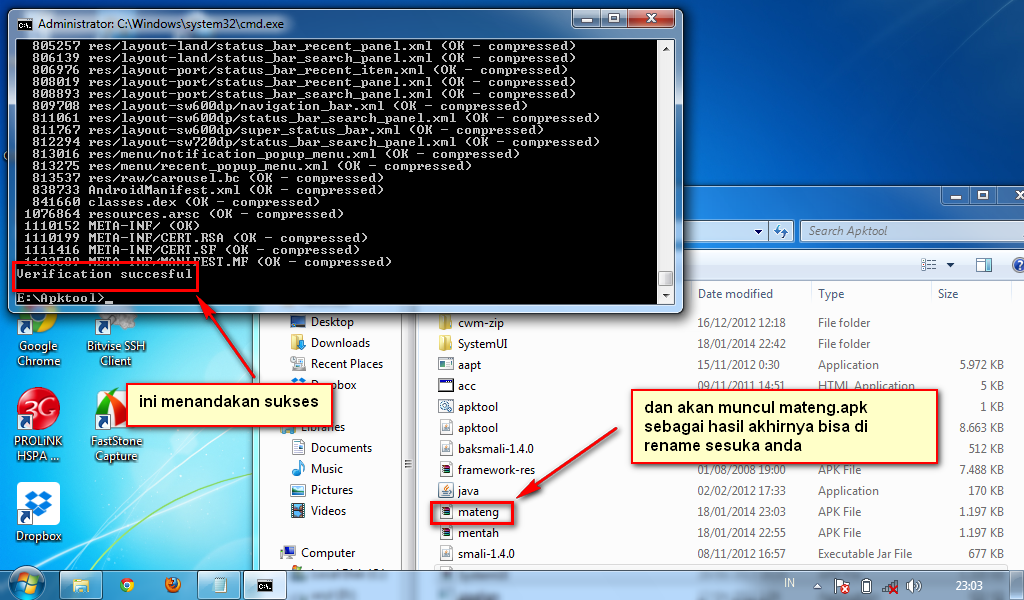Viewport: 1024px width, 600px height.
Task: Open the java executable in the file list
Action: click(x=466, y=490)
